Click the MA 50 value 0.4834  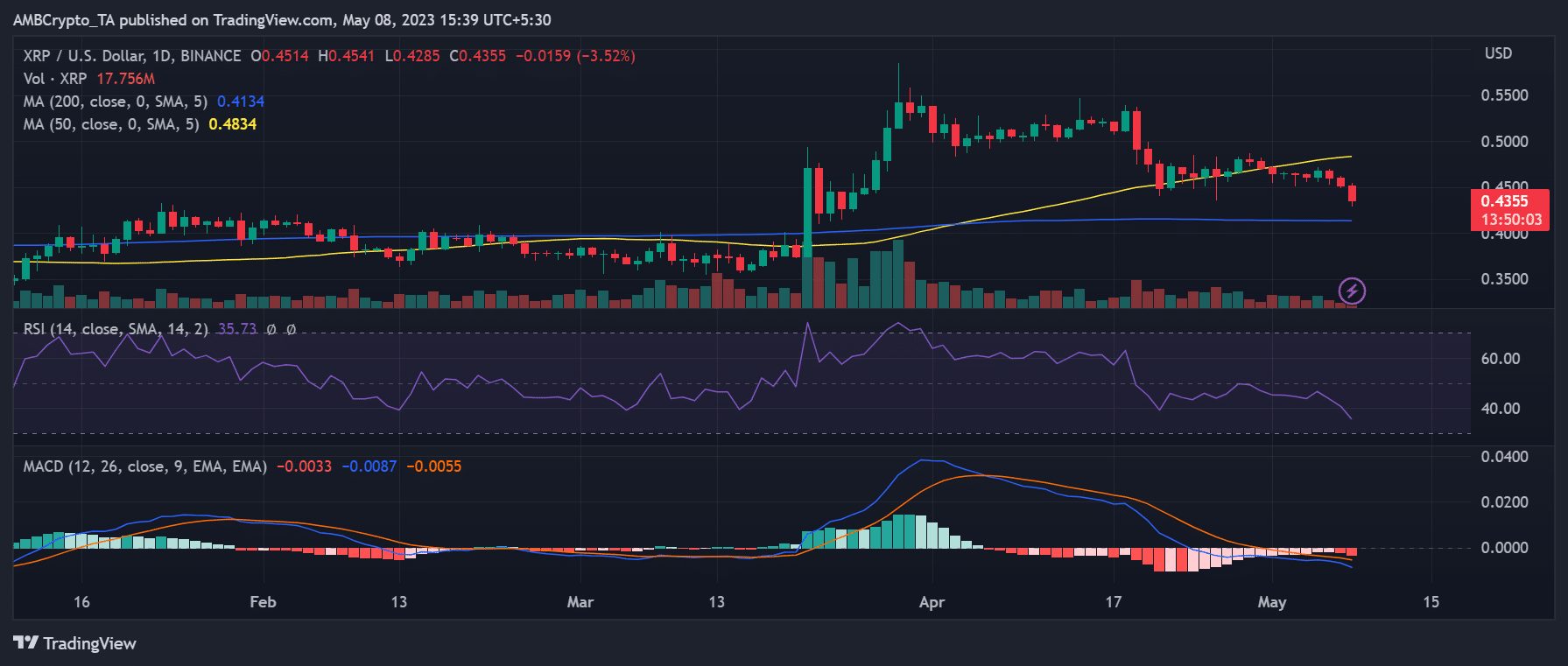(233, 124)
